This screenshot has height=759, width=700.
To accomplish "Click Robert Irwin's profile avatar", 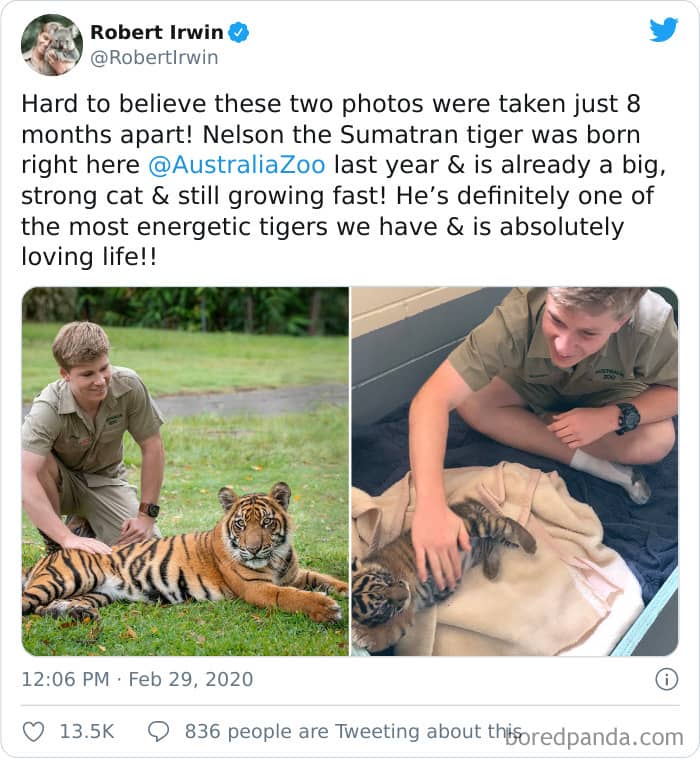I will pos(52,45).
